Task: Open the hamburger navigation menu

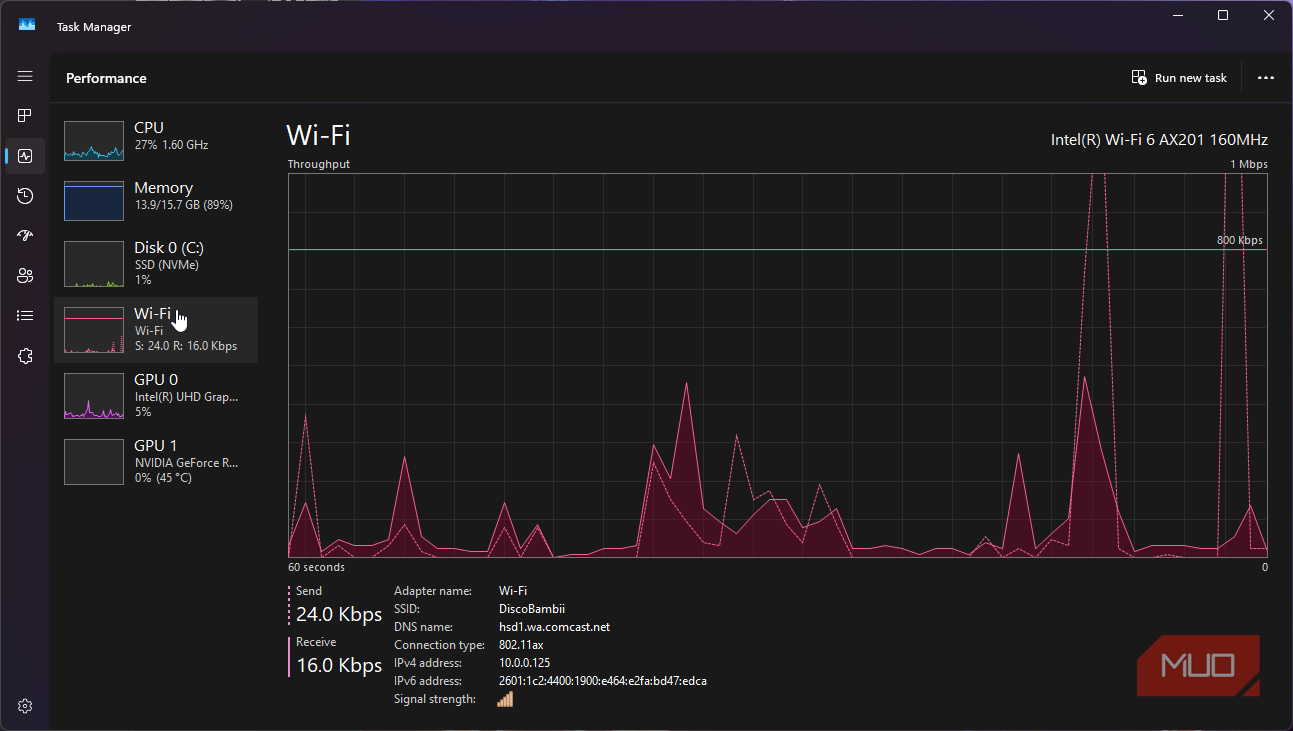Action: [x=25, y=76]
